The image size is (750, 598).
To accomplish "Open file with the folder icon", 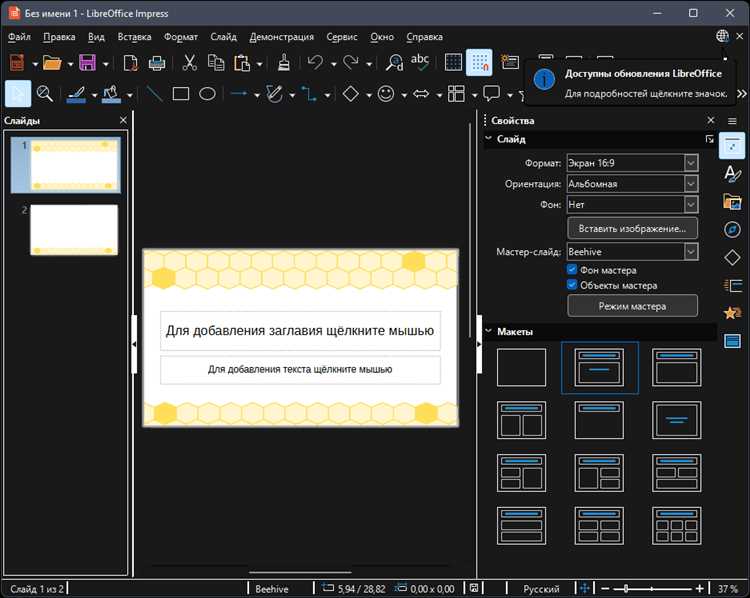I will pos(52,63).
